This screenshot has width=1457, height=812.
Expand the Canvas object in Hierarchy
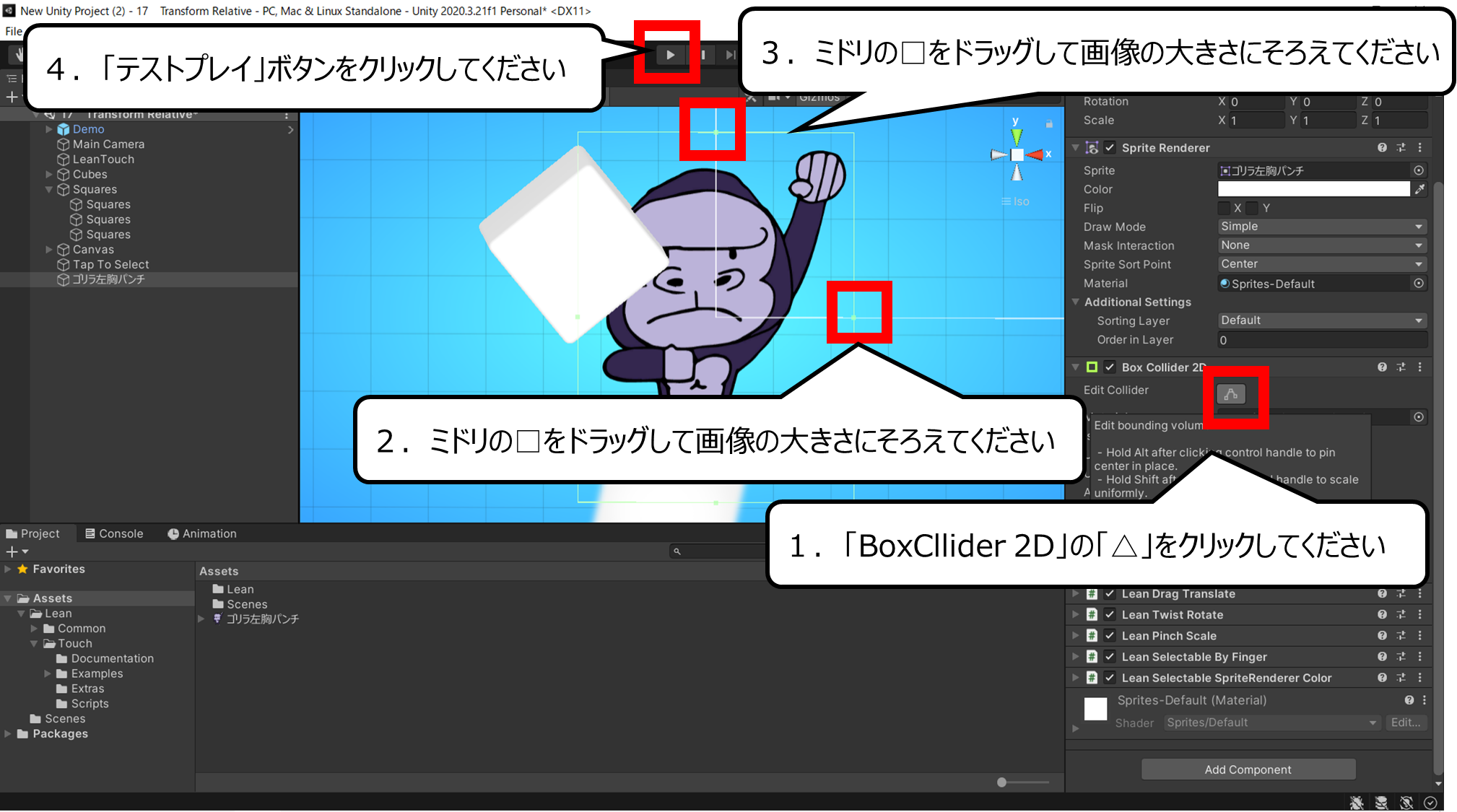pyautogui.click(x=49, y=249)
